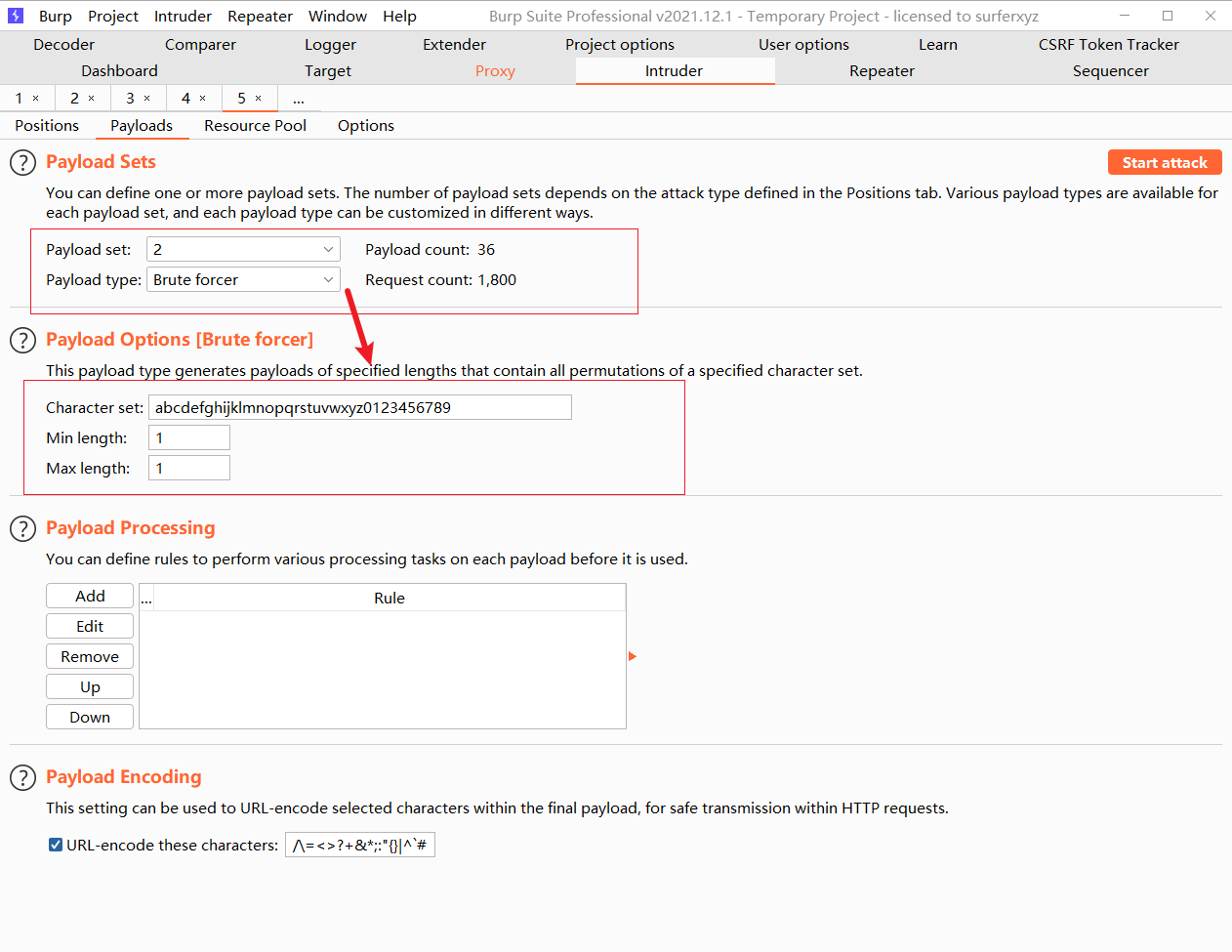Switch to the Logger tab
1232x952 pixels.
(330, 45)
